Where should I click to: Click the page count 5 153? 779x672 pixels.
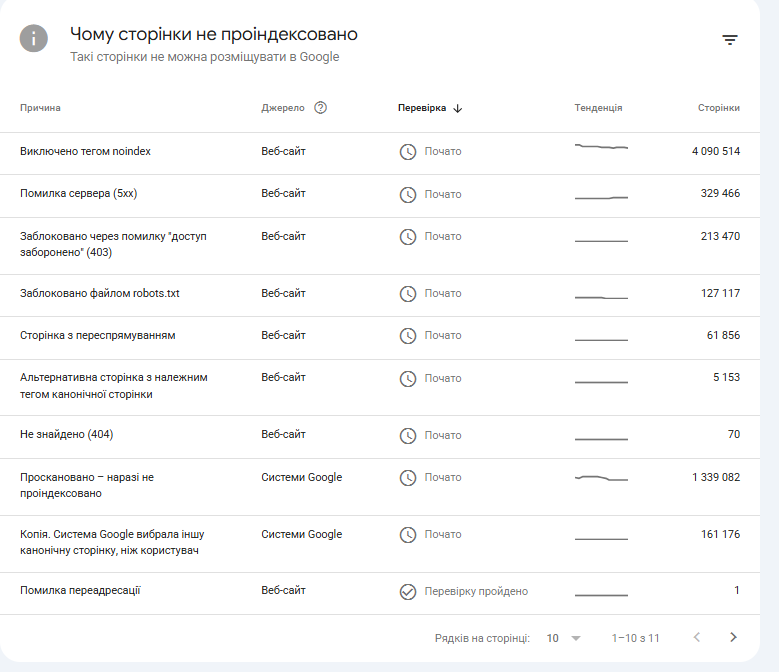coord(726,377)
